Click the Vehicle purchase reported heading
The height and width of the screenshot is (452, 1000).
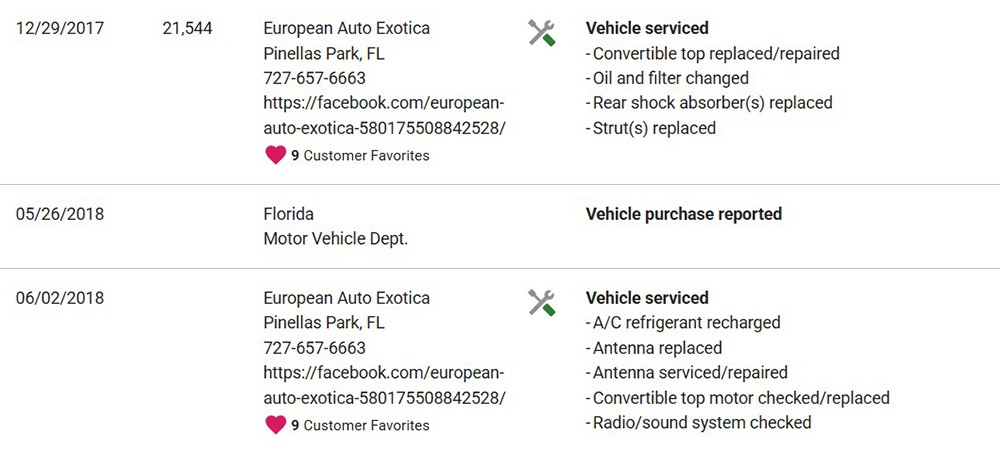pyautogui.click(x=684, y=214)
